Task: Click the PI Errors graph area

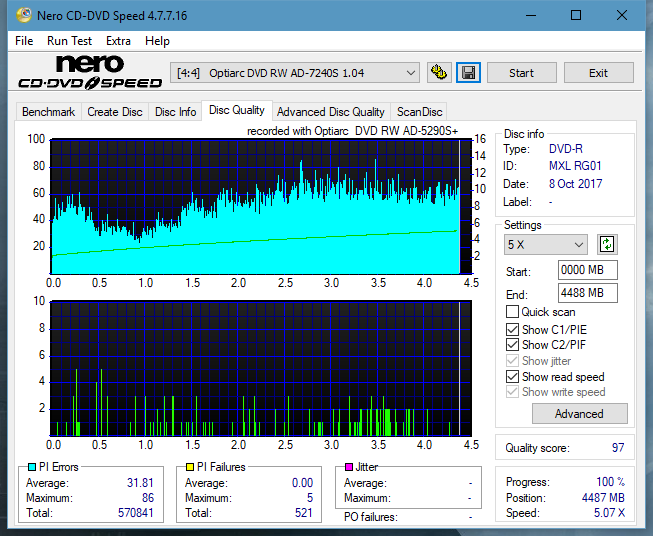Action: pos(261,207)
